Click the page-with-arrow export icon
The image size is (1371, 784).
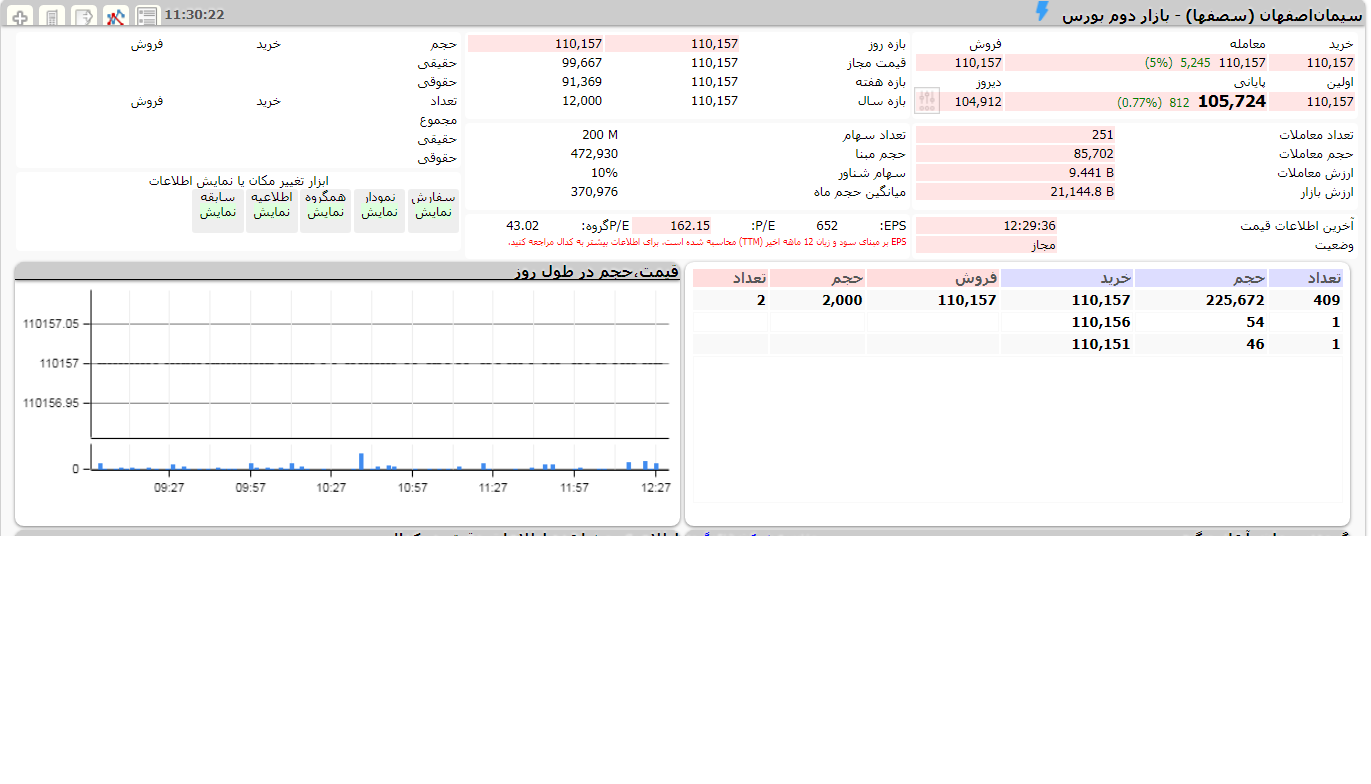84,16
